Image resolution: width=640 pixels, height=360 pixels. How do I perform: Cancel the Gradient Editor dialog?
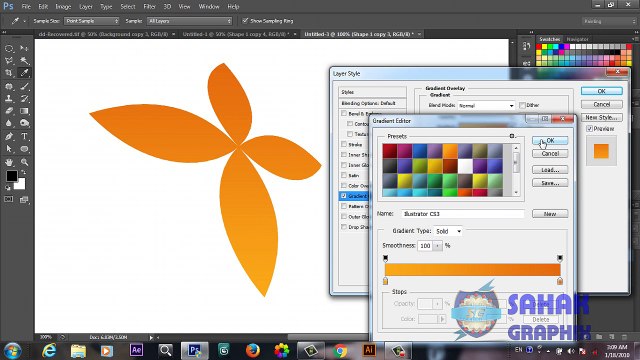click(x=550, y=153)
